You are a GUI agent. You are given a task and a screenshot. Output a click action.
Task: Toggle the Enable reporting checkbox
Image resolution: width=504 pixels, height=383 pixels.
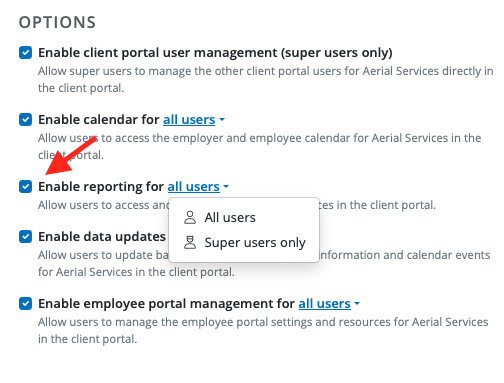coord(25,187)
